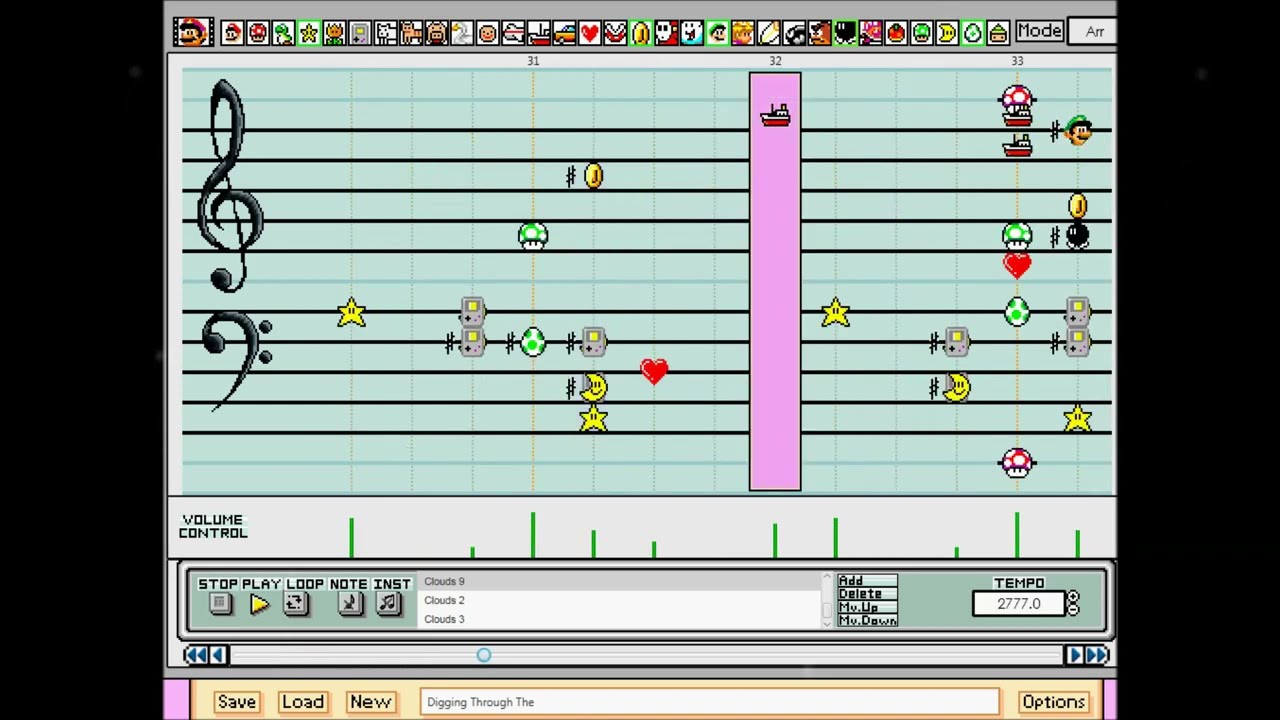Select the Feather instrument
Image resolution: width=1280 pixels, height=720 pixels.
pos(768,33)
